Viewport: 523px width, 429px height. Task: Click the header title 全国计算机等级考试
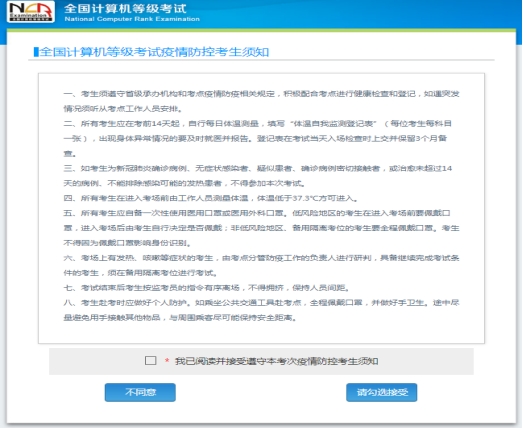tap(125, 8)
